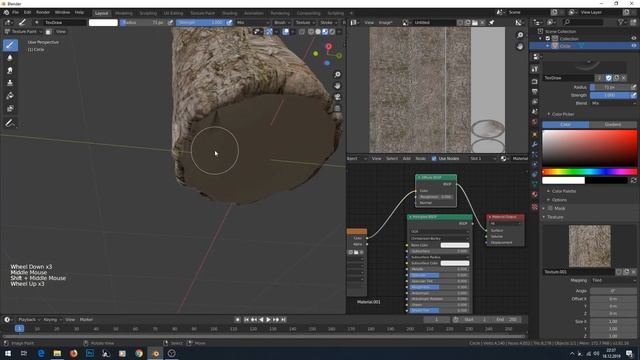Open the Playback menu in timeline

click(29, 320)
